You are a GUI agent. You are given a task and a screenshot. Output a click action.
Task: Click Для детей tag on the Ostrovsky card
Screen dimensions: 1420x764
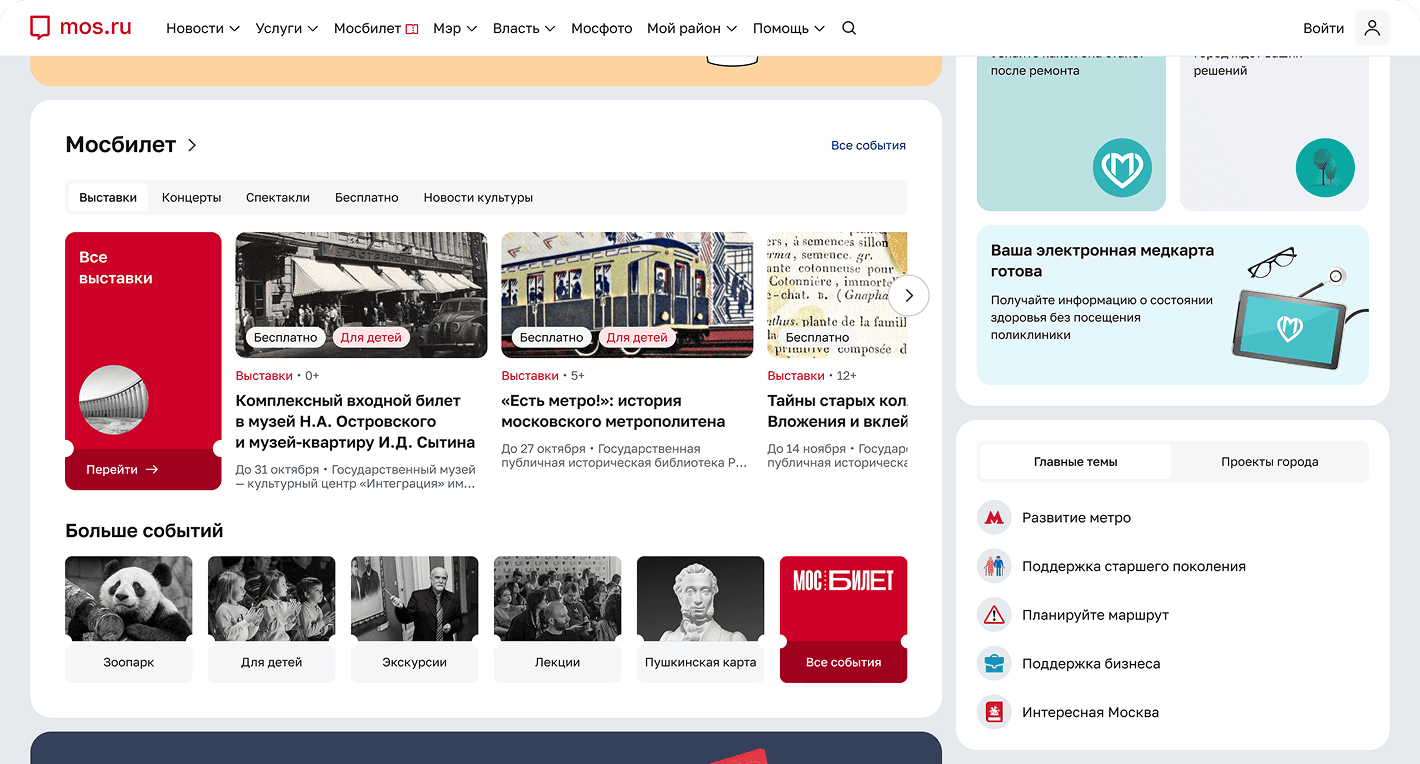[x=371, y=338]
